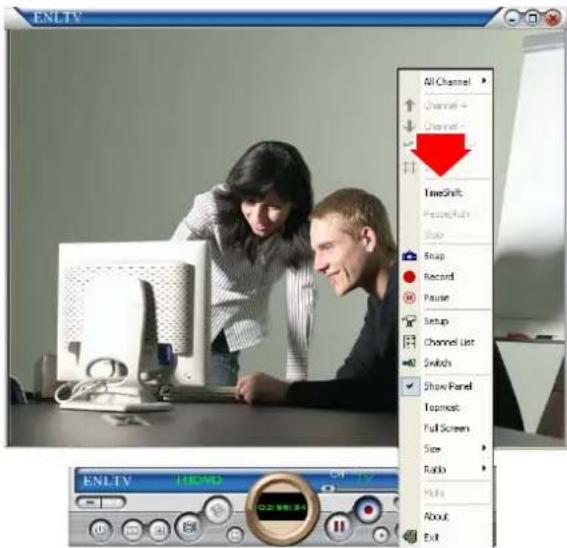This screenshot has height=548, width=567.
Task: Choose Stop in the context menu
Action: coord(446,235)
